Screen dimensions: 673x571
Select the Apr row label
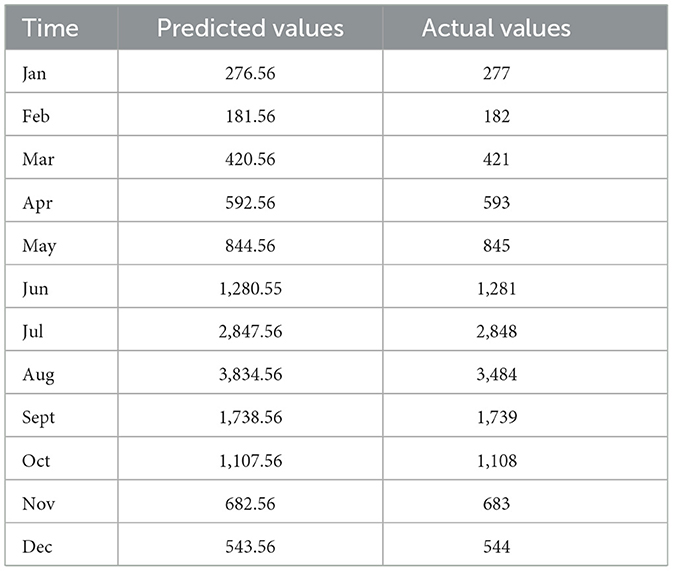pyautogui.click(x=35, y=203)
